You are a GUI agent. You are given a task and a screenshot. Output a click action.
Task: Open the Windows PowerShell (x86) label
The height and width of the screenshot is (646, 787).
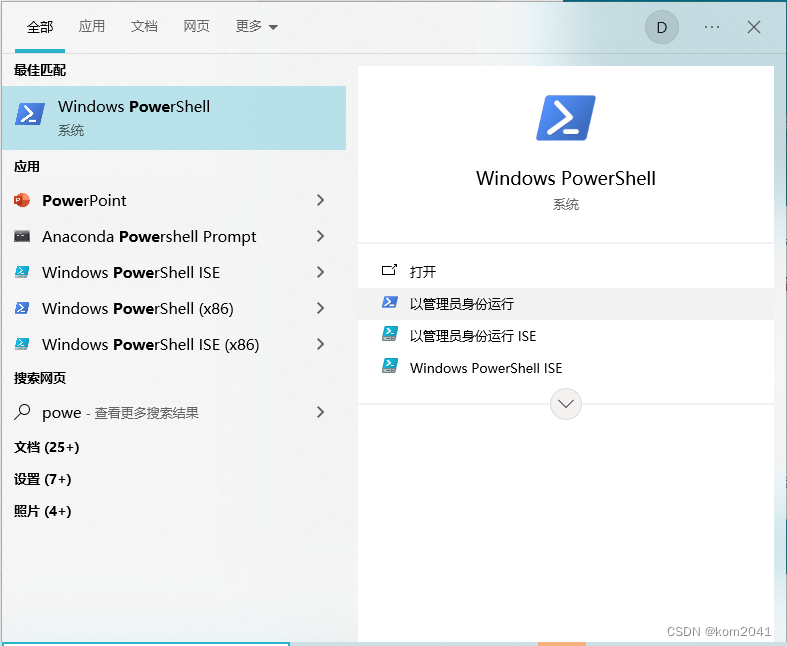point(138,308)
